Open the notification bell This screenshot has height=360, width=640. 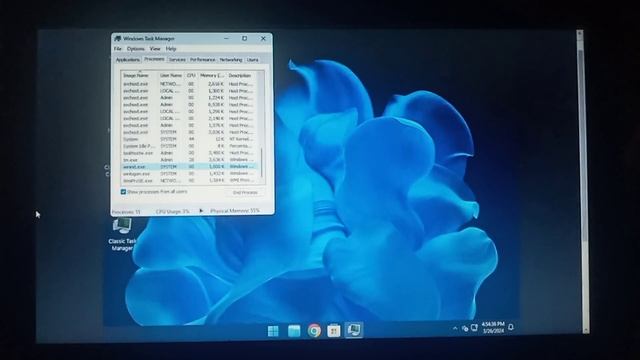[x=511, y=327]
